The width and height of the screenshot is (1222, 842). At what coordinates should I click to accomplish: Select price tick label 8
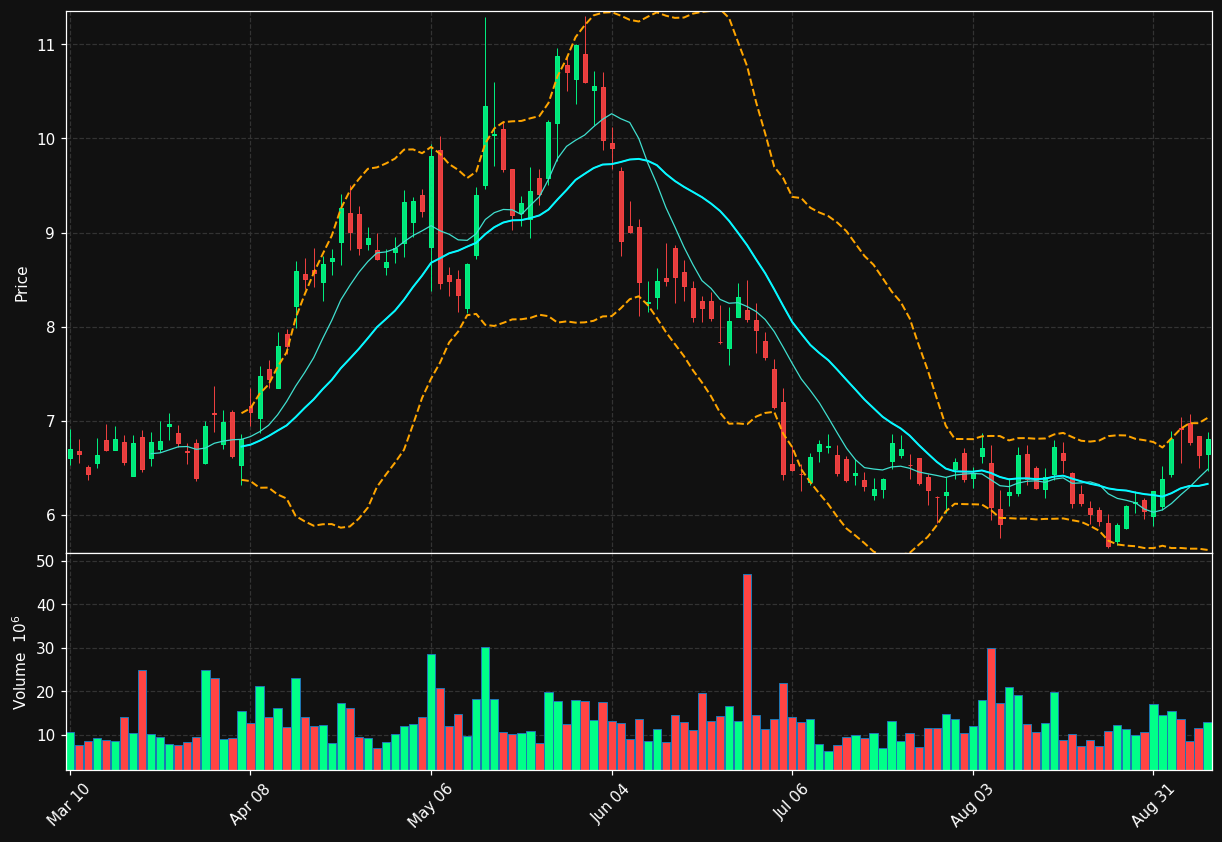(51, 327)
